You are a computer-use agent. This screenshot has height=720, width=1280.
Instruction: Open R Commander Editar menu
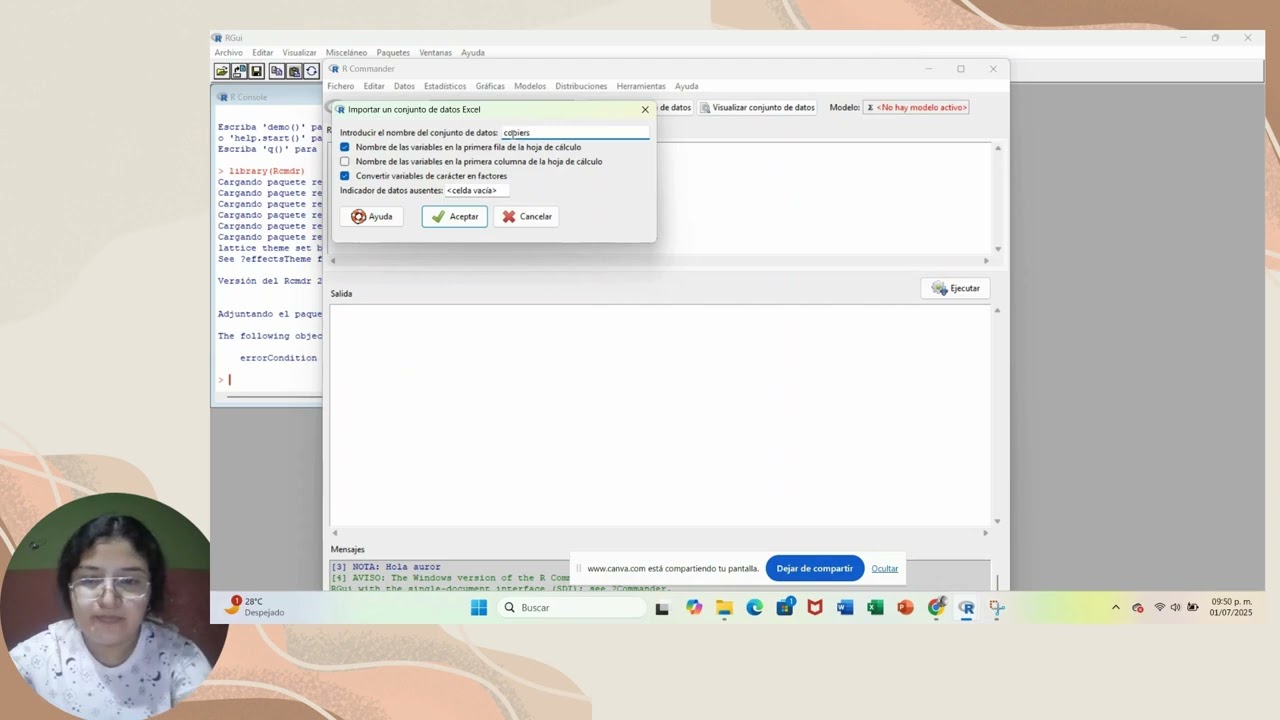[374, 86]
